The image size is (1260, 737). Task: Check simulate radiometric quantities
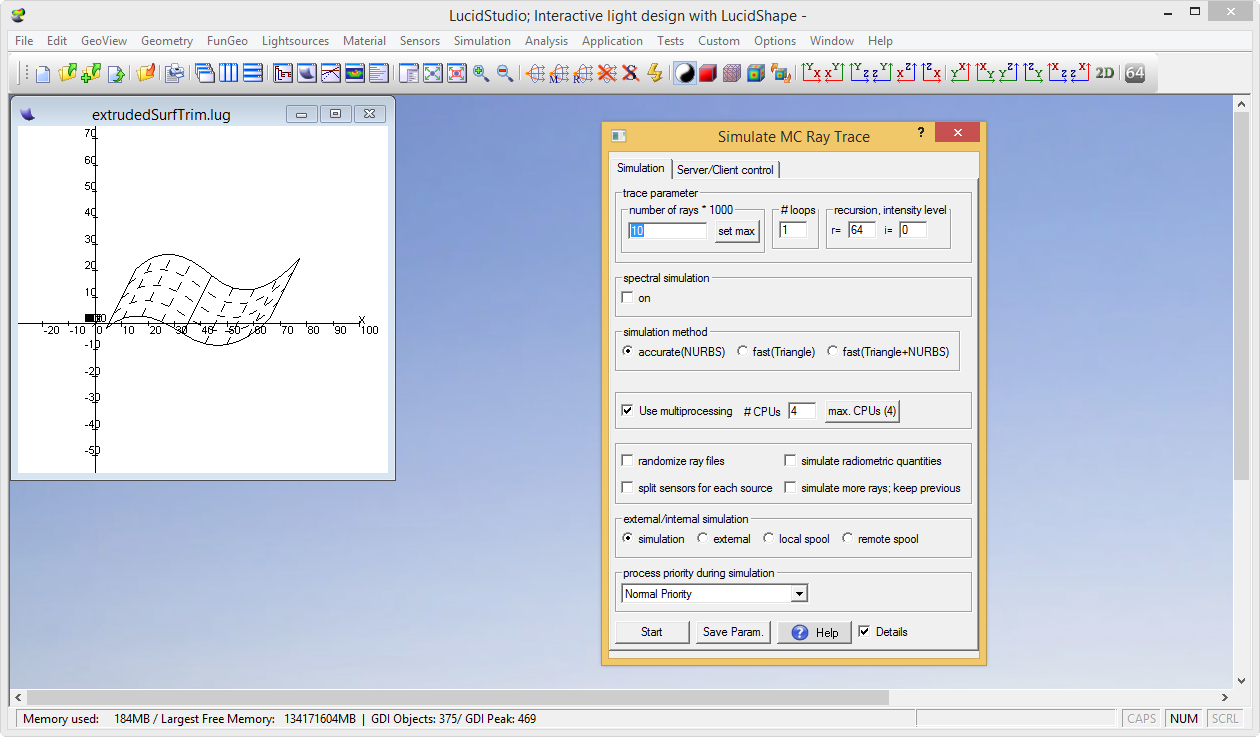(x=790, y=461)
